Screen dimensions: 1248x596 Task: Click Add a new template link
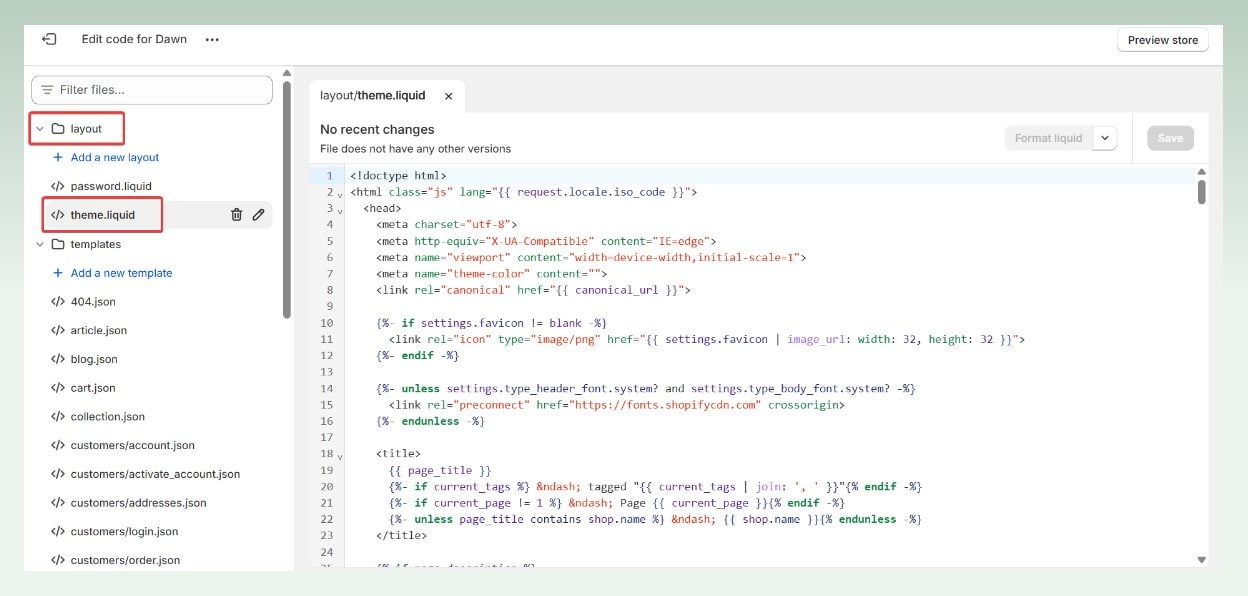click(x=122, y=273)
